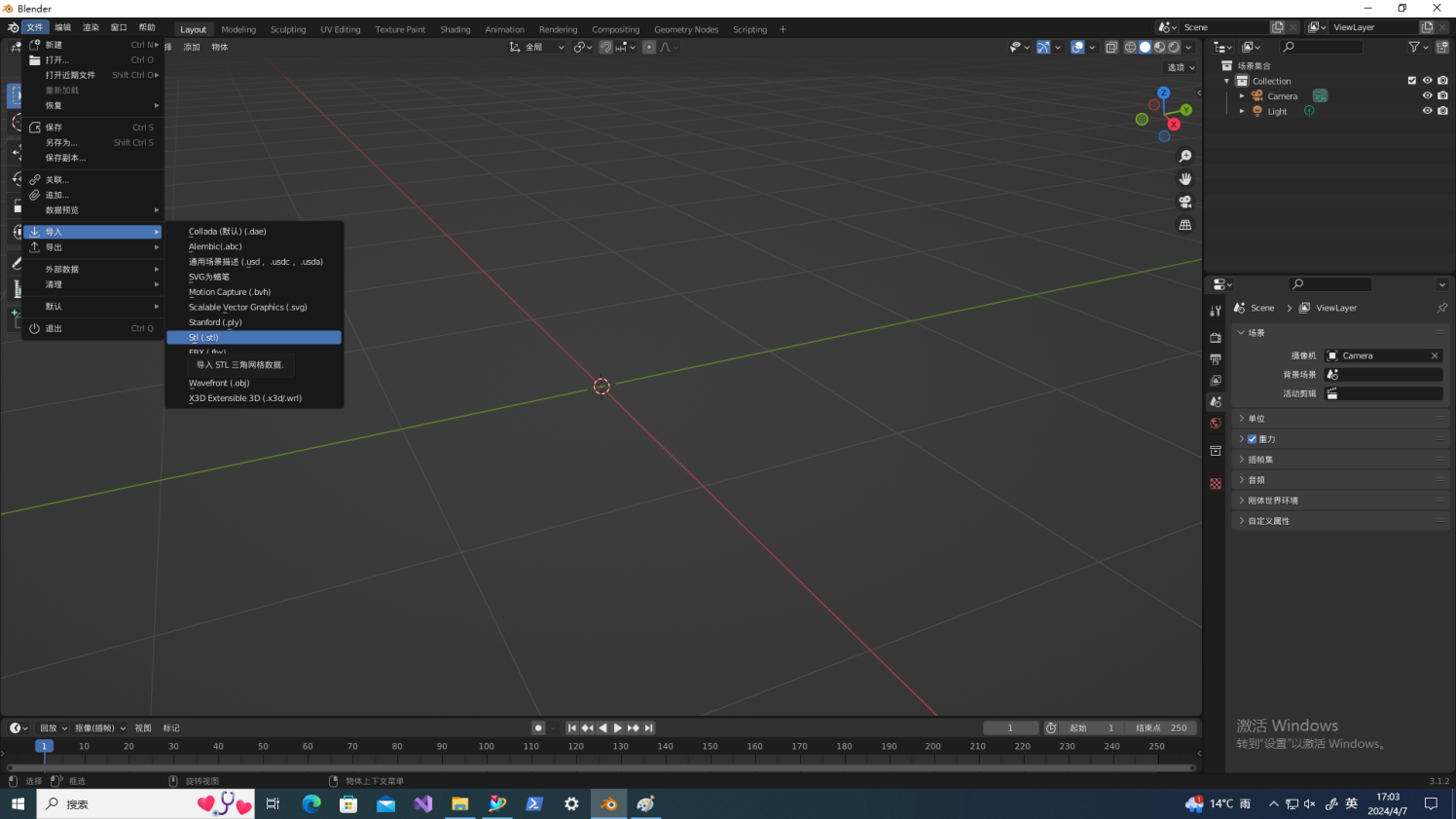Click the current frame field in timeline
The height and width of the screenshot is (819, 1456).
tap(1010, 727)
